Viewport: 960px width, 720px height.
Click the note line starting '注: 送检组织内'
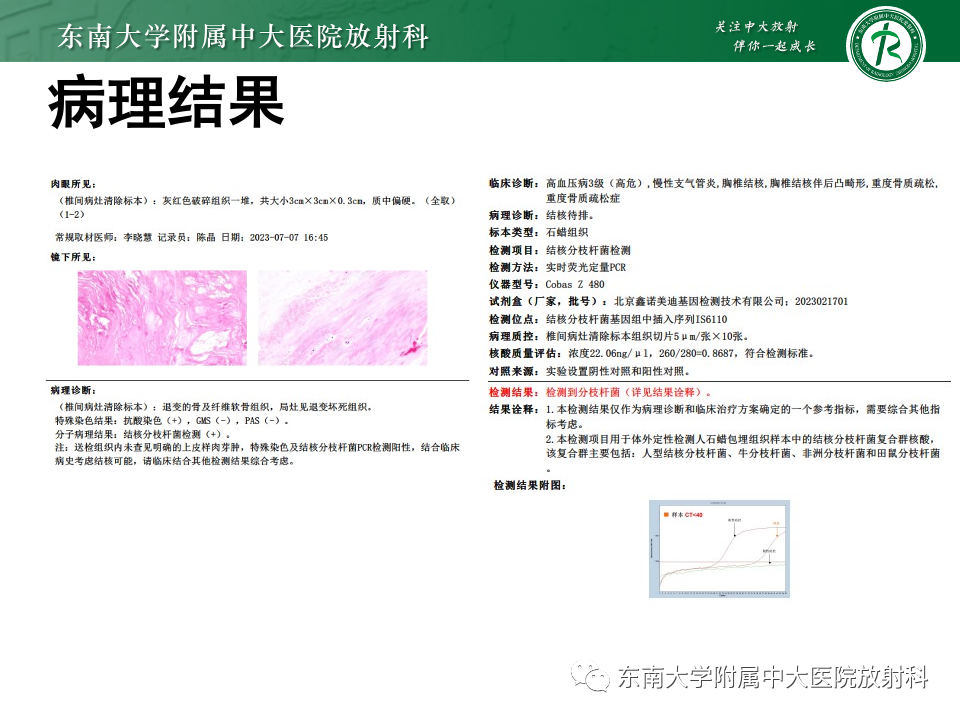click(x=257, y=448)
